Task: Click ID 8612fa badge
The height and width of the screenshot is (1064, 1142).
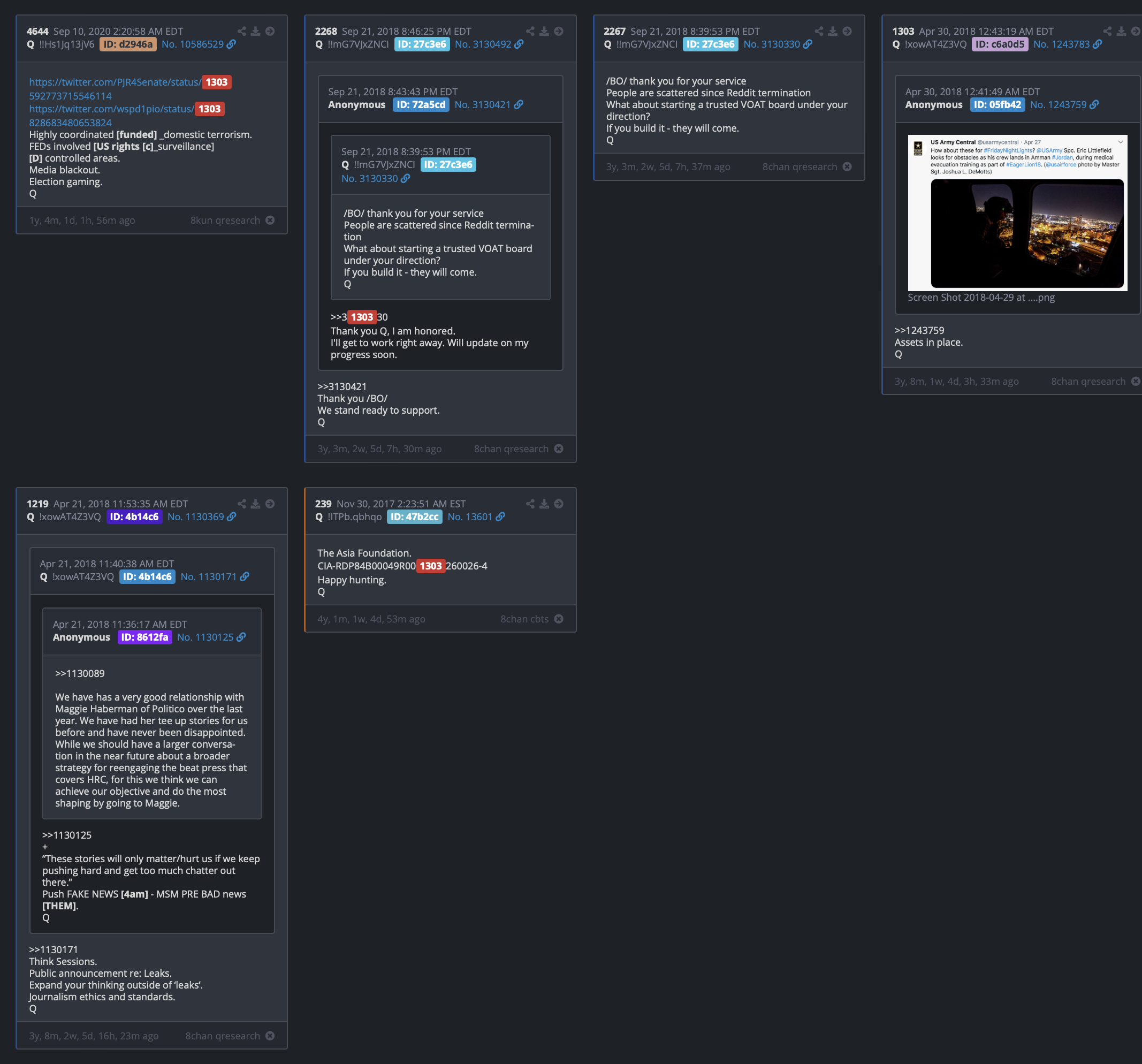Action: [145, 637]
